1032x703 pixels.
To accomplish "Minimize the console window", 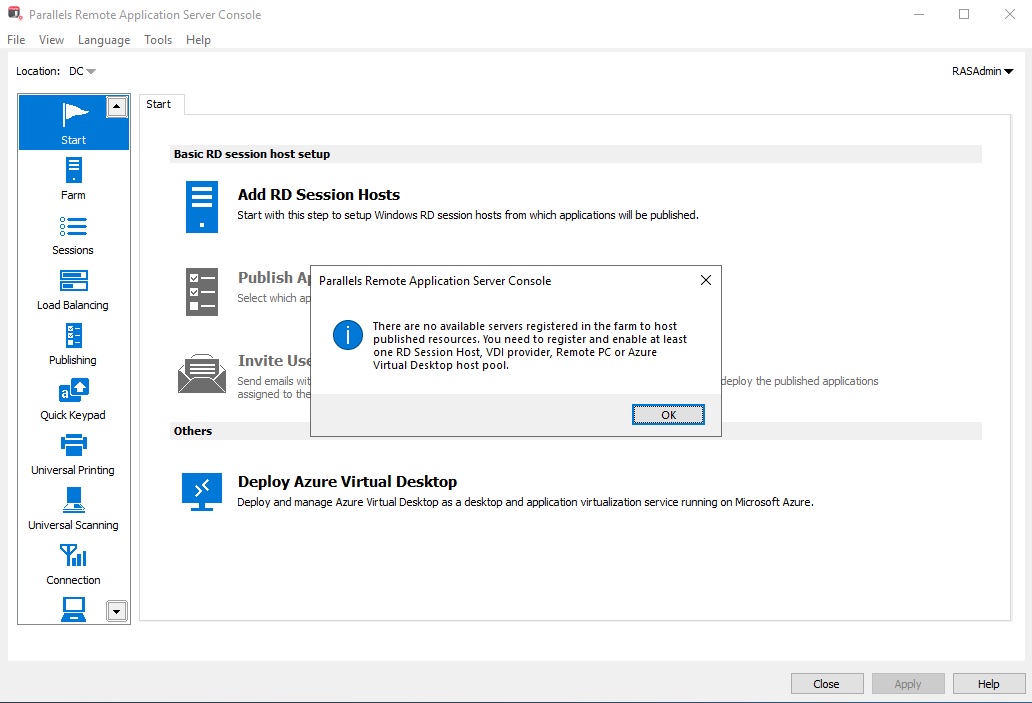I will click(x=919, y=14).
